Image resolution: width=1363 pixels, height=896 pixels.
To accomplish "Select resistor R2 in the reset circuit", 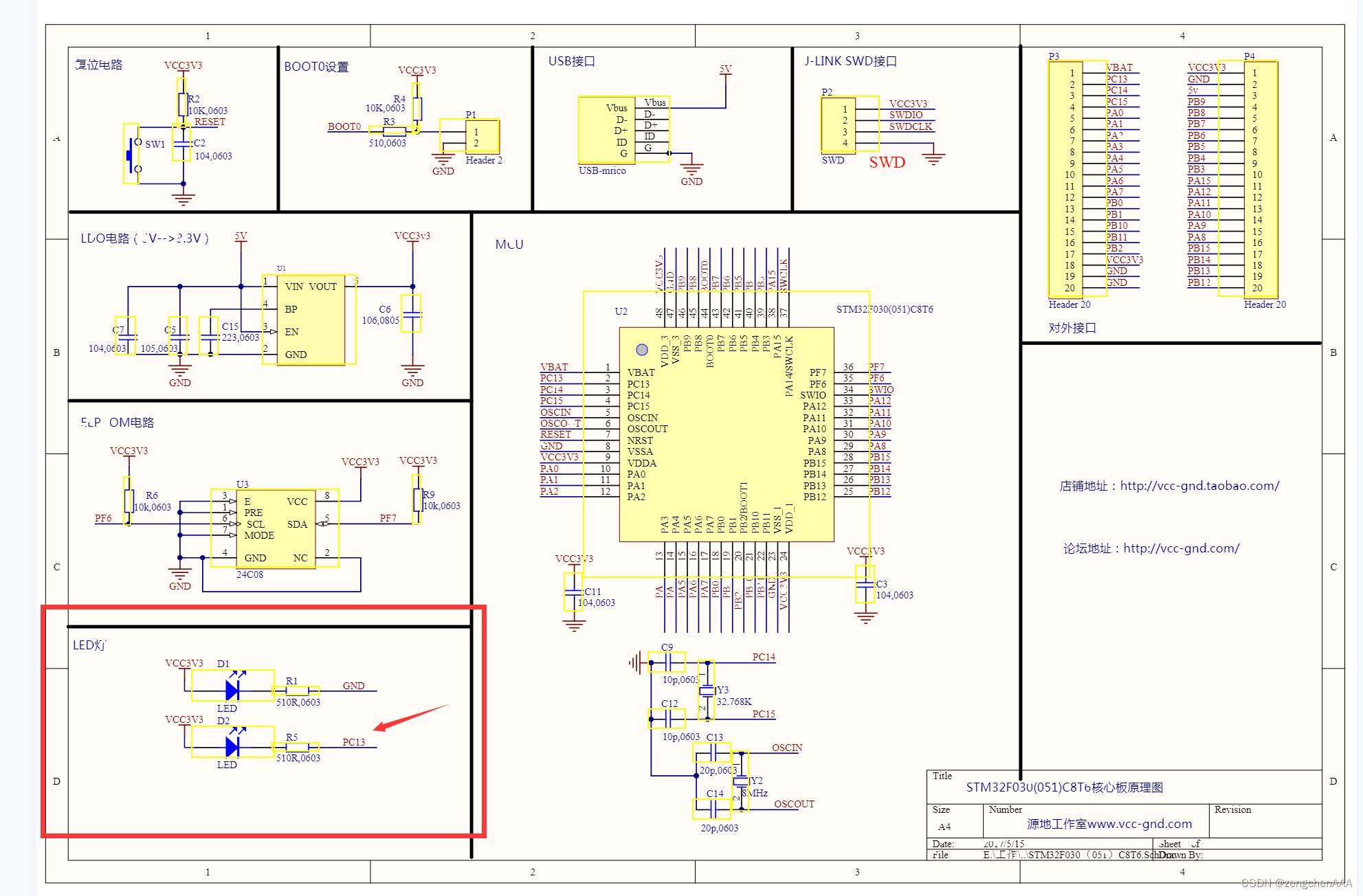I will (x=182, y=104).
